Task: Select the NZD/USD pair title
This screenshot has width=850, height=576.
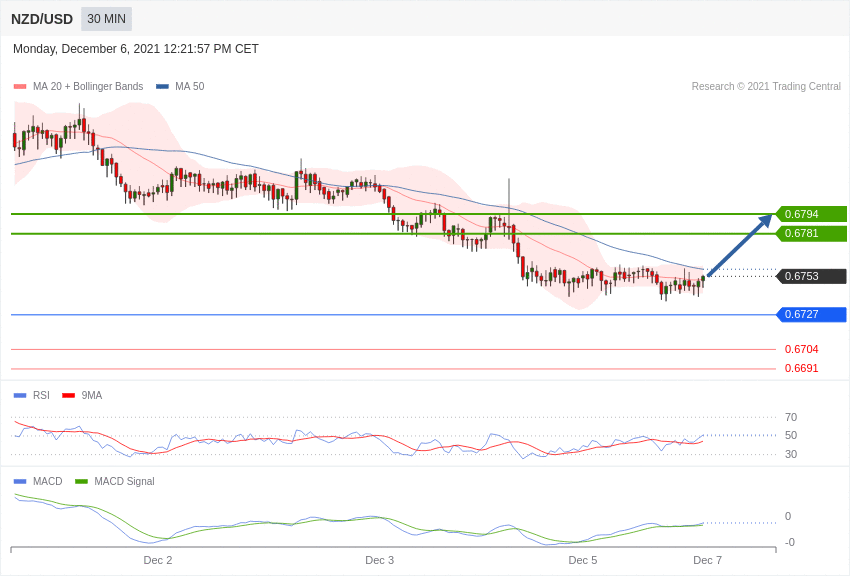Action: [42, 19]
